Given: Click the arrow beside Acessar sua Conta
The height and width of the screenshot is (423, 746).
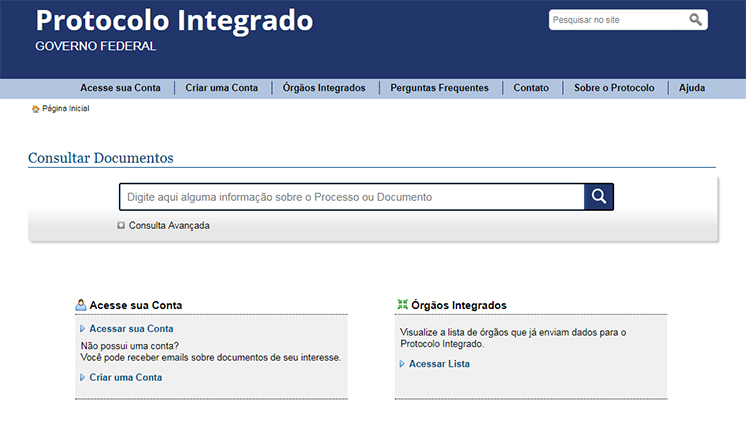Looking at the screenshot, I should point(82,328).
